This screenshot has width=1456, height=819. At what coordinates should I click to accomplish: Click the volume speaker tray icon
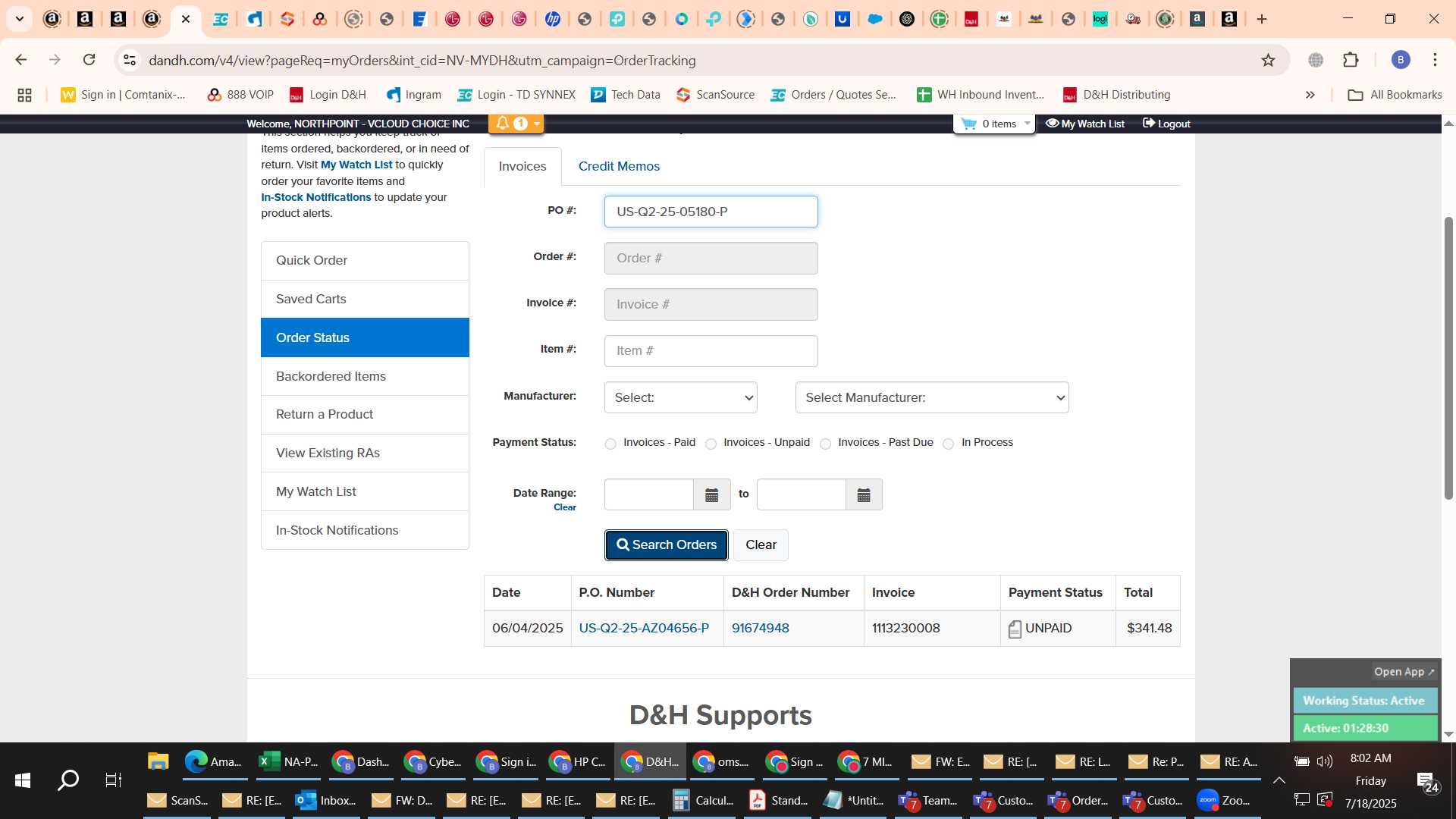(x=1325, y=761)
